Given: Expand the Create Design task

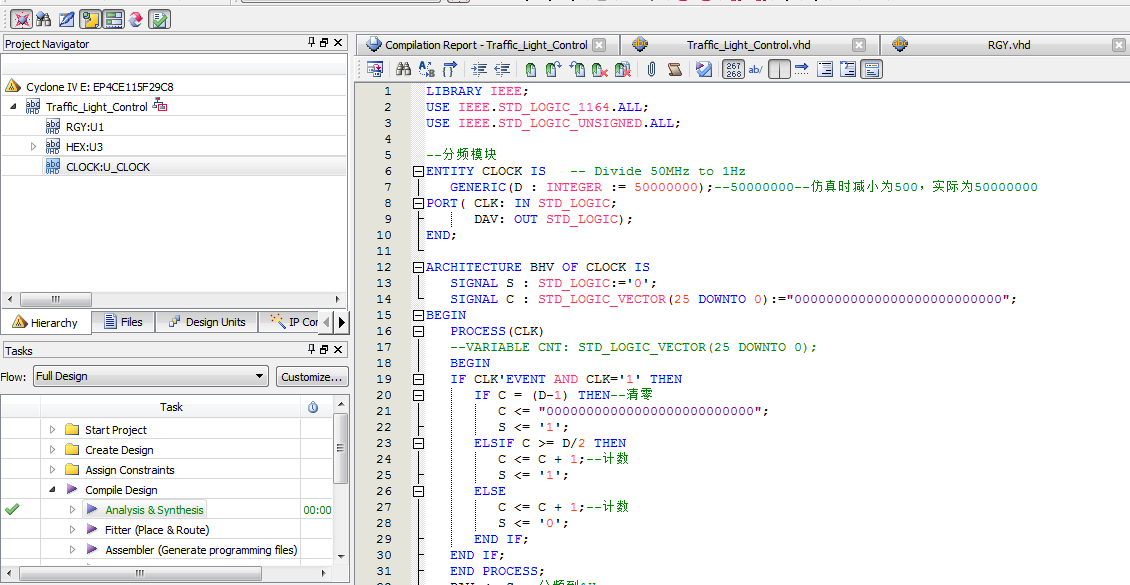Looking at the screenshot, I should (x=52, y=450).
